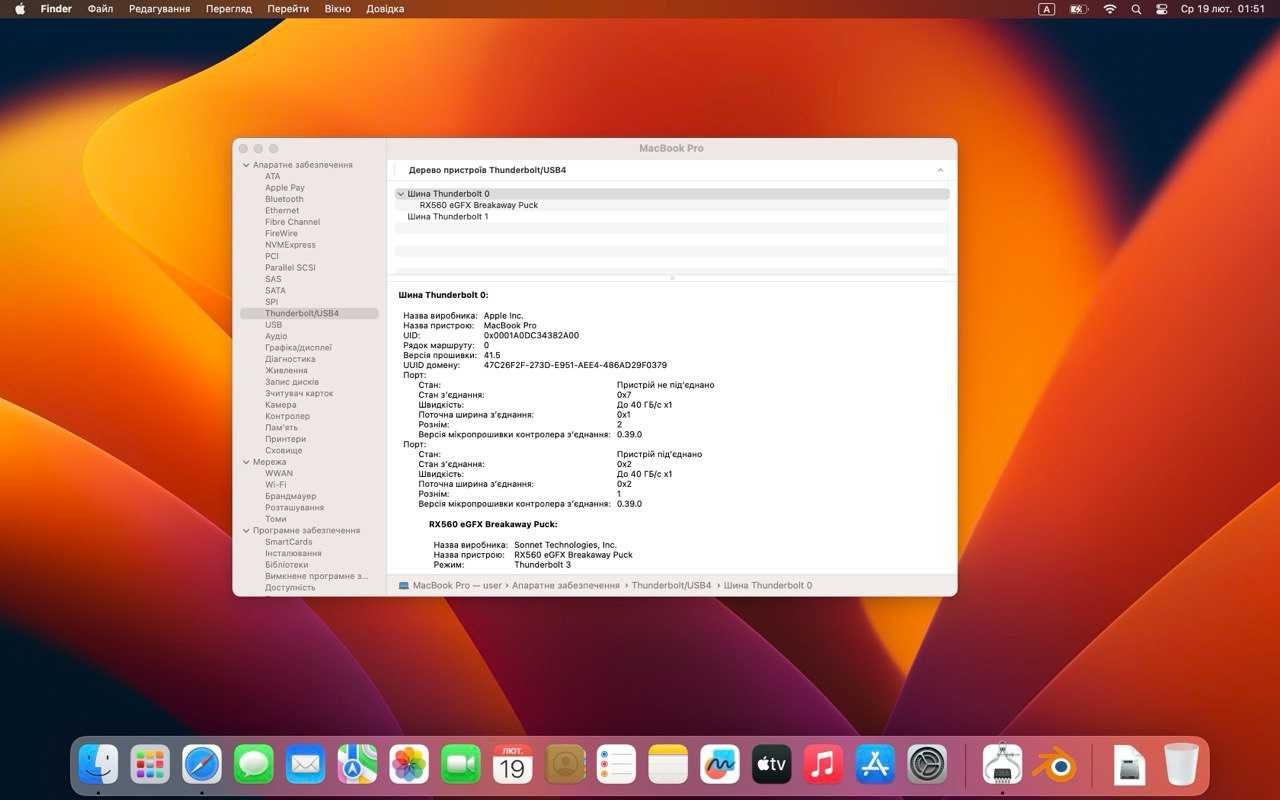Launch Blender from the Dock

click(x=1054, y=765)
